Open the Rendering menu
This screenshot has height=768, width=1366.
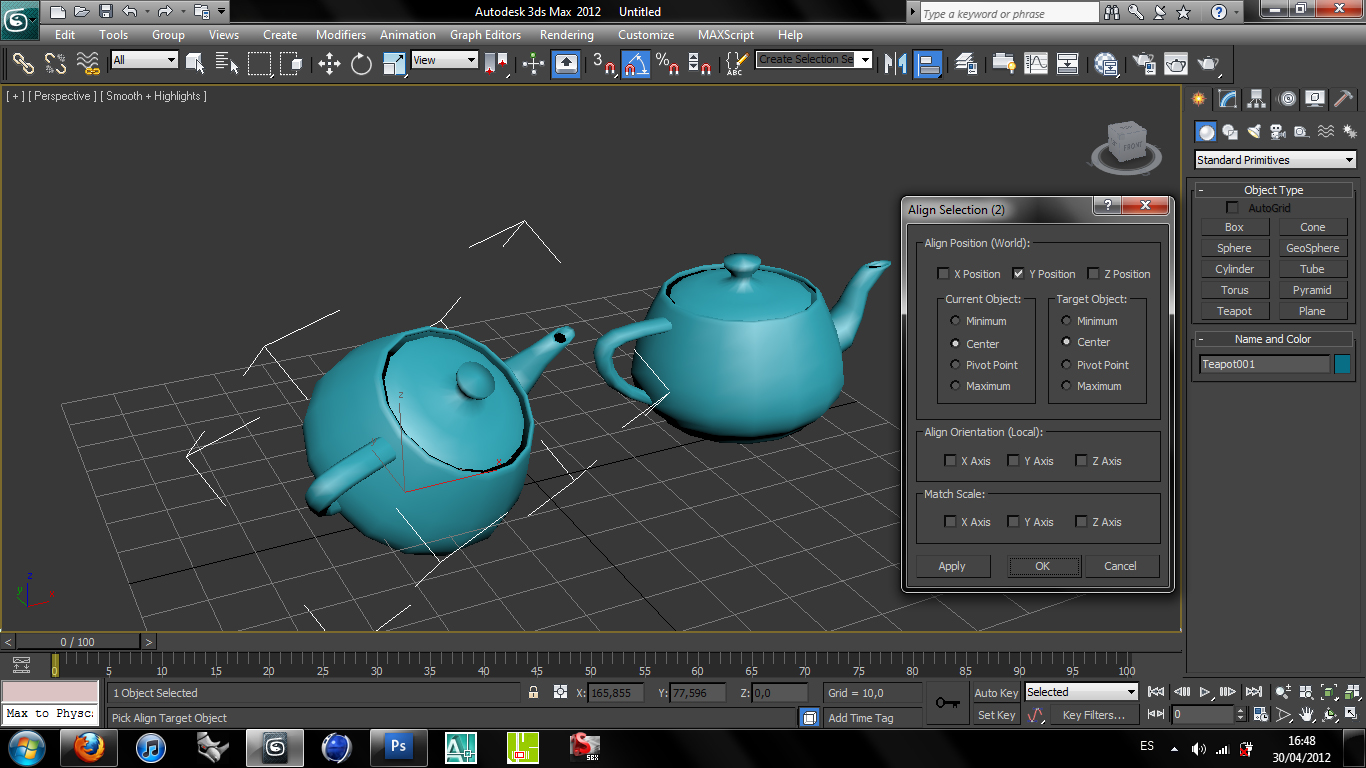[x=566, y=35]
